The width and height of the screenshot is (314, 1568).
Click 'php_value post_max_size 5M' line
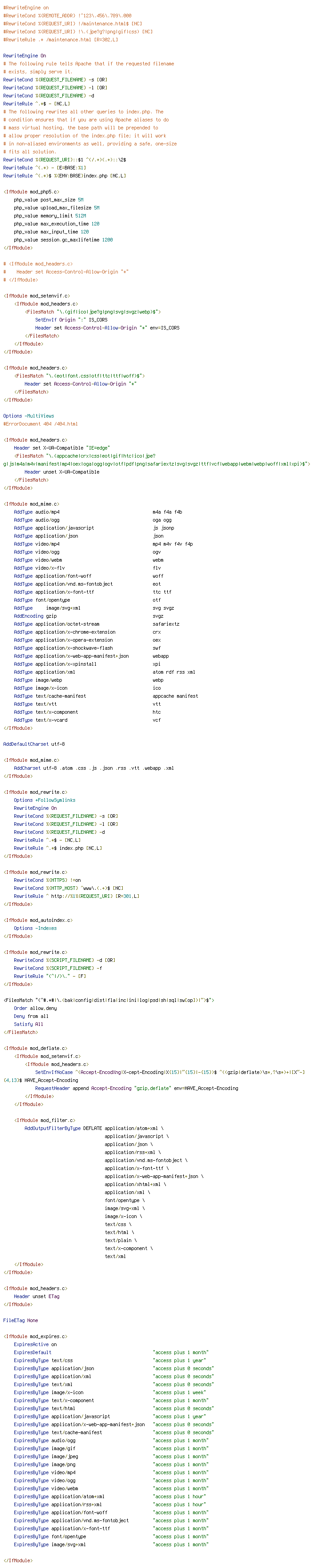pyautogui.click(x=48, y=200)
